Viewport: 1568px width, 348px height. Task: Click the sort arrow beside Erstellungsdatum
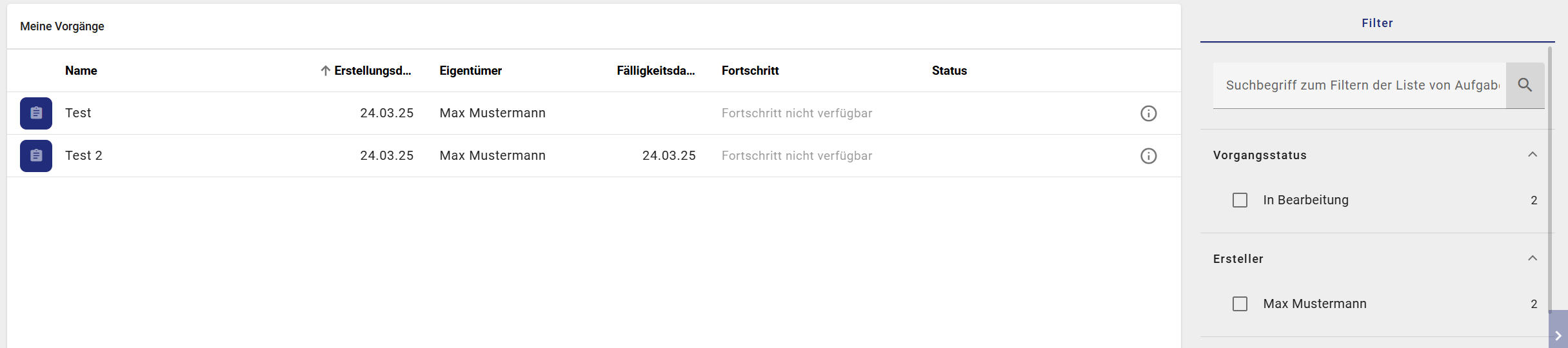tap(326, 71)
